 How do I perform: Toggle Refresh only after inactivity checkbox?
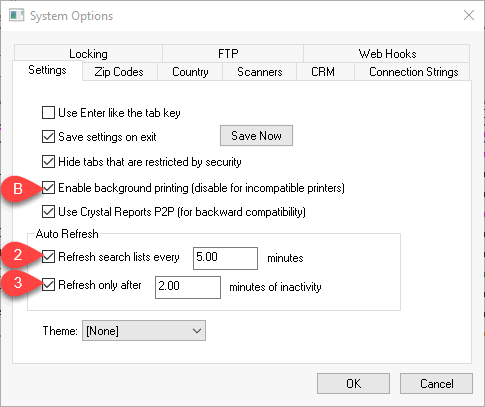pos(48,285)
